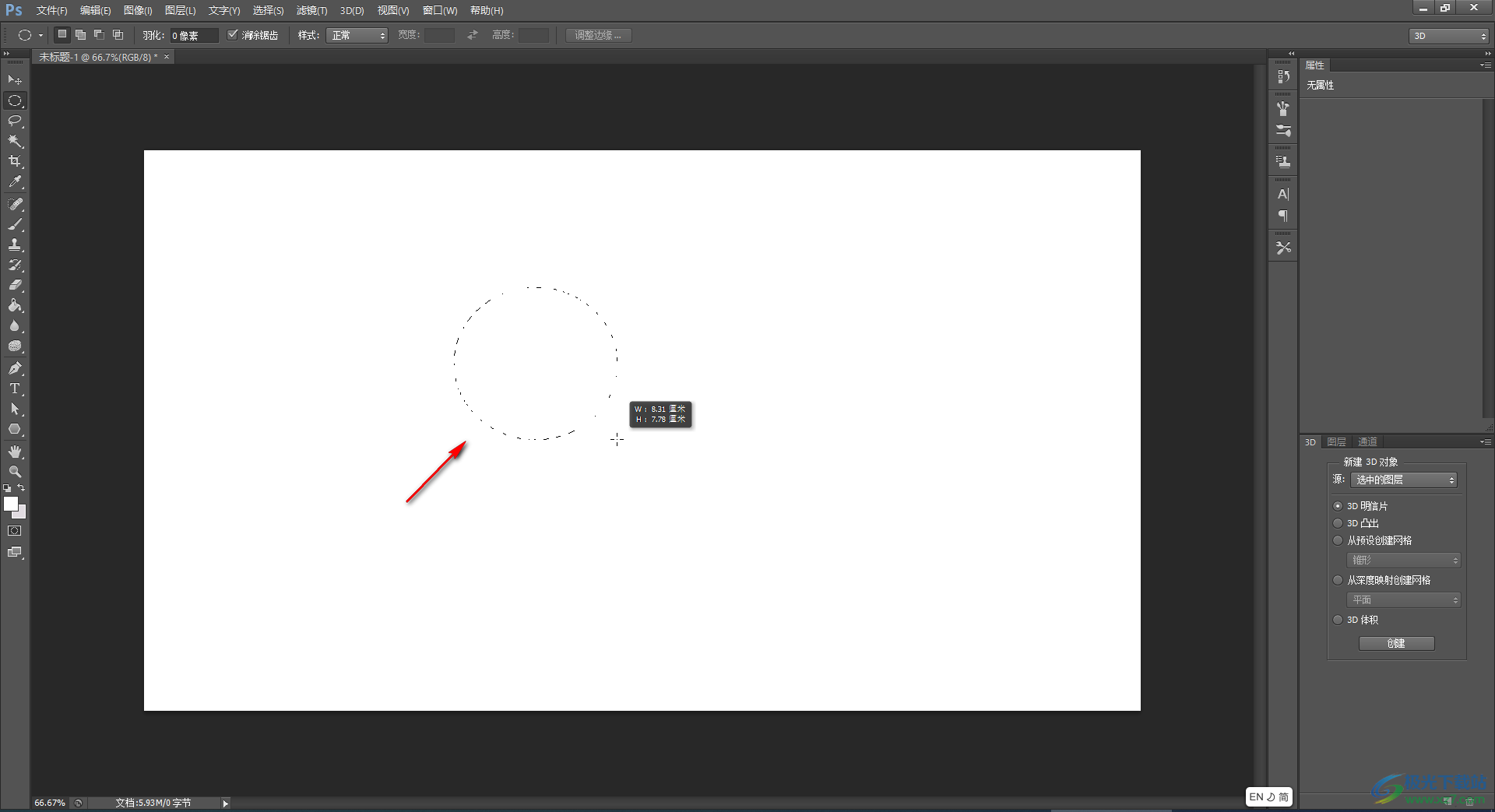Open the Paragraph panel icon
This screenshot has width=1495, height=812.
pos(1283,216)
